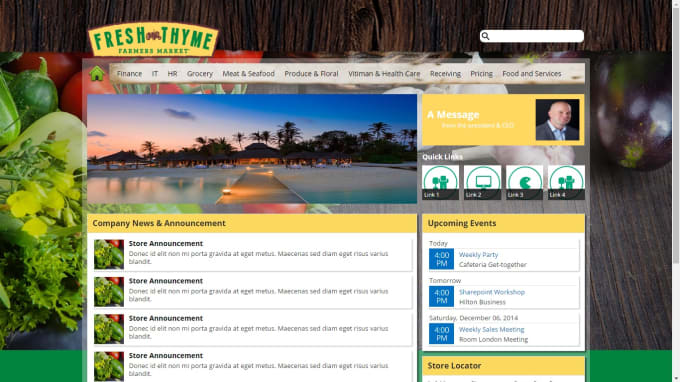680x382 pixels.
Task: Go to the Pricing menu item
Action: tap(481, 74)
